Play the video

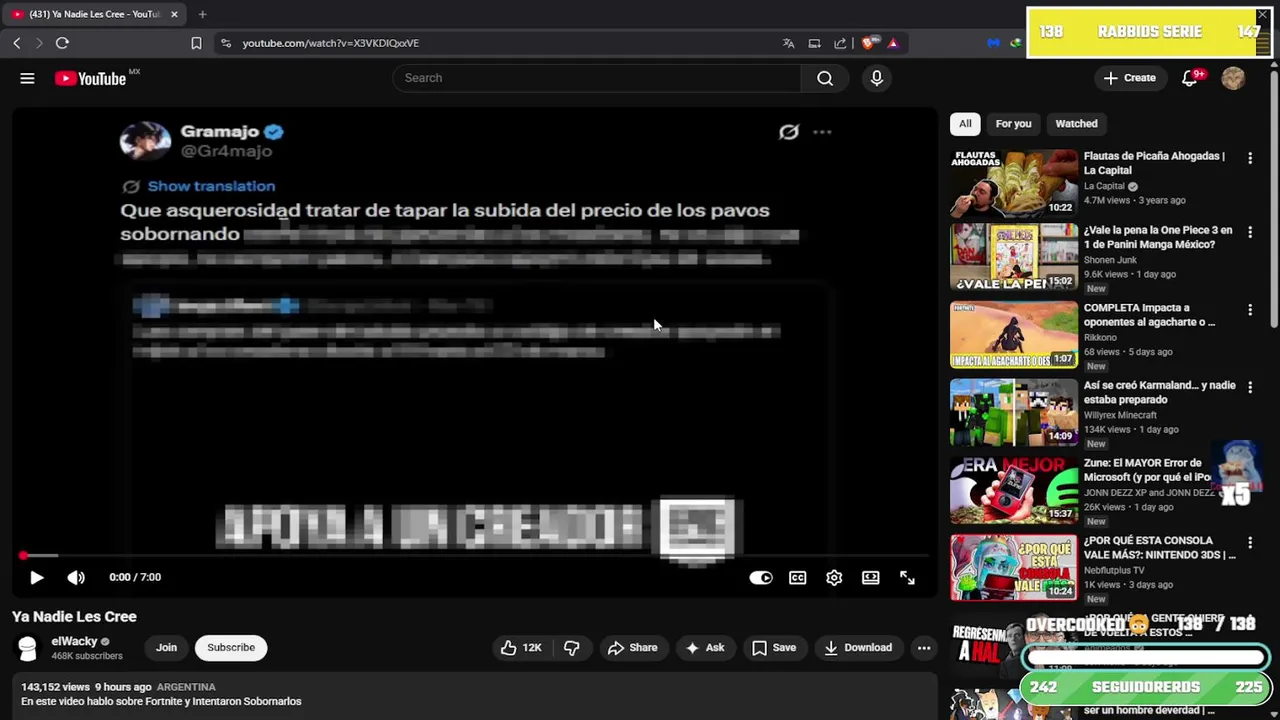[36, 577]
